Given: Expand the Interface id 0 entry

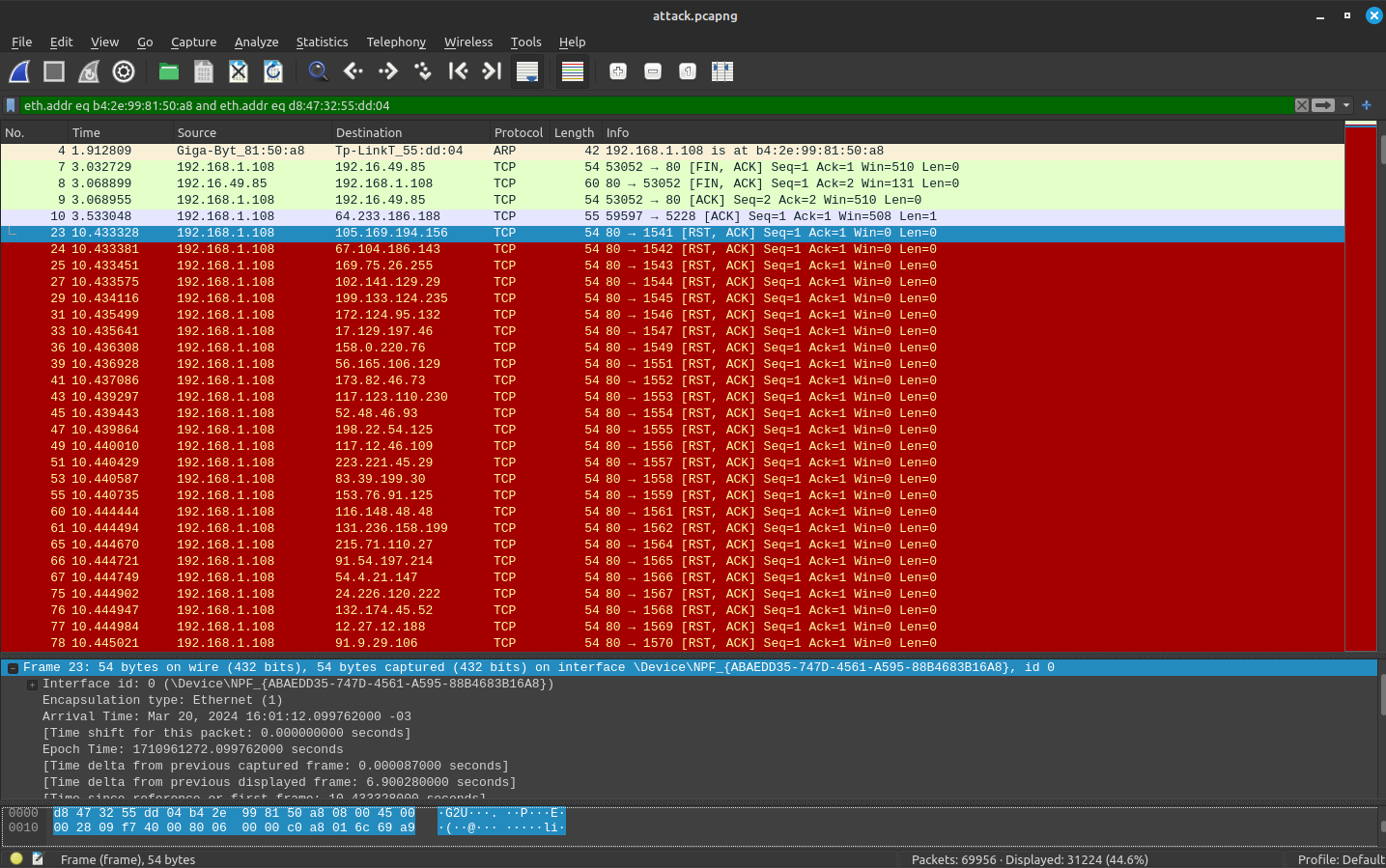Looking at the screenshot, I should click(32, 685).
